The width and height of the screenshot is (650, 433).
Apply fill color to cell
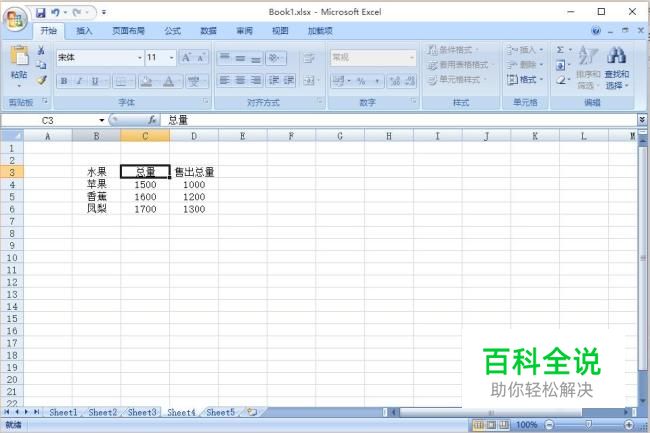(x=146, y=81)
